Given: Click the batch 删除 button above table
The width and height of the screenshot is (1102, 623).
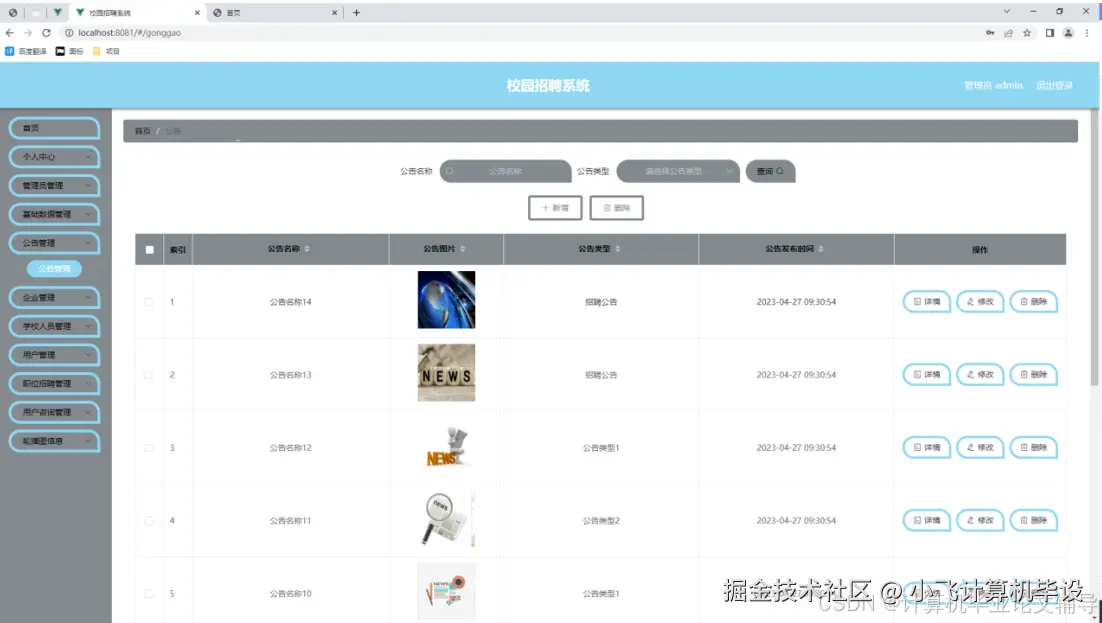Looking at the screenshot, I should pyautogui.click(x=616, y=208).
